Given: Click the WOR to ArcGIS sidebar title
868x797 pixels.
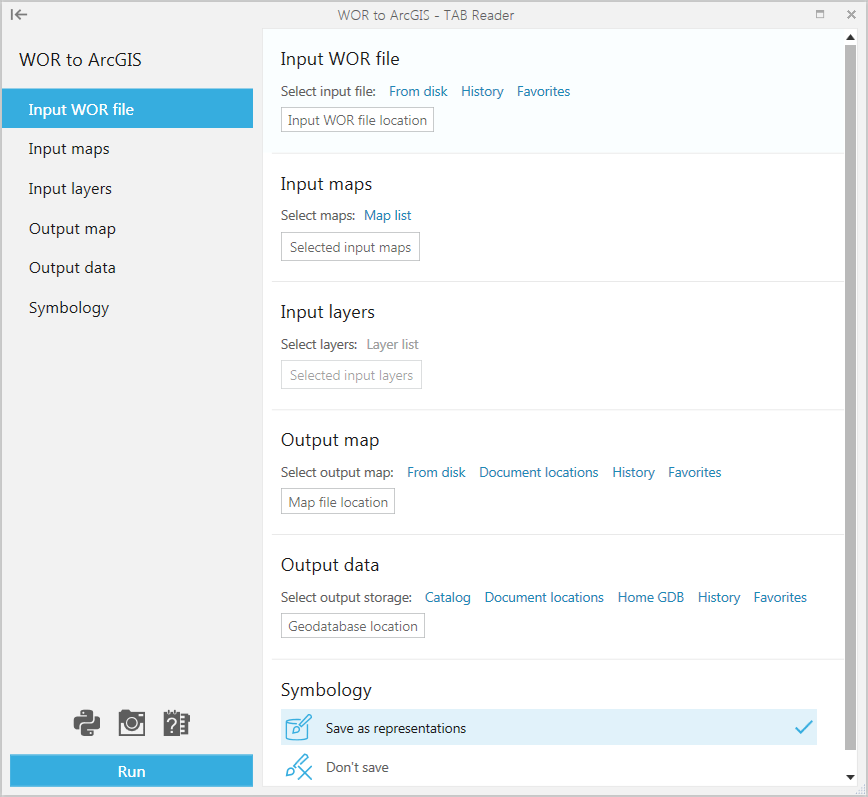Looking at the screenshot, I should pyautogui.click(x=80, y=60).
